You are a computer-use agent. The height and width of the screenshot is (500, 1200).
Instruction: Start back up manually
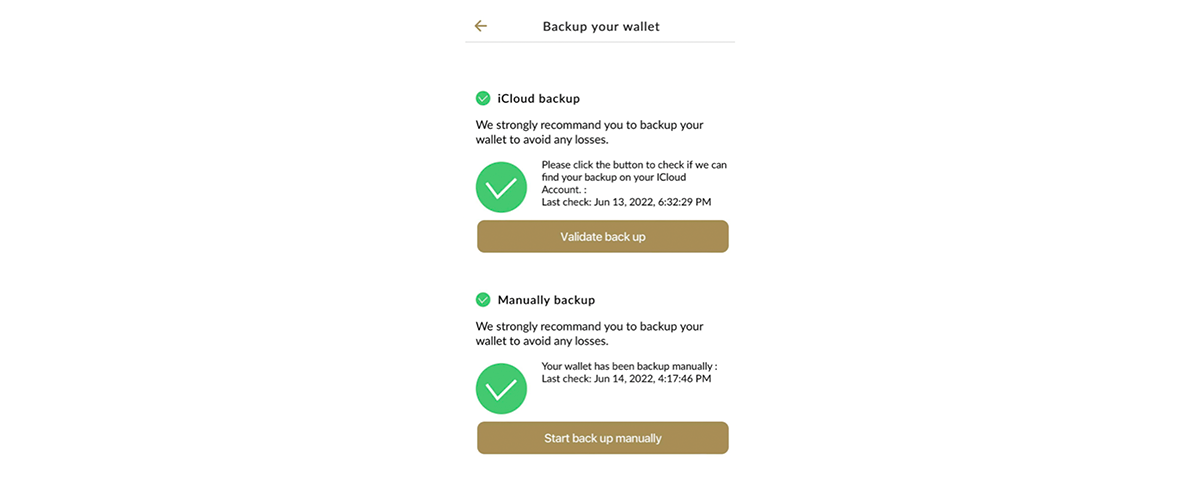tap(603, 438)
